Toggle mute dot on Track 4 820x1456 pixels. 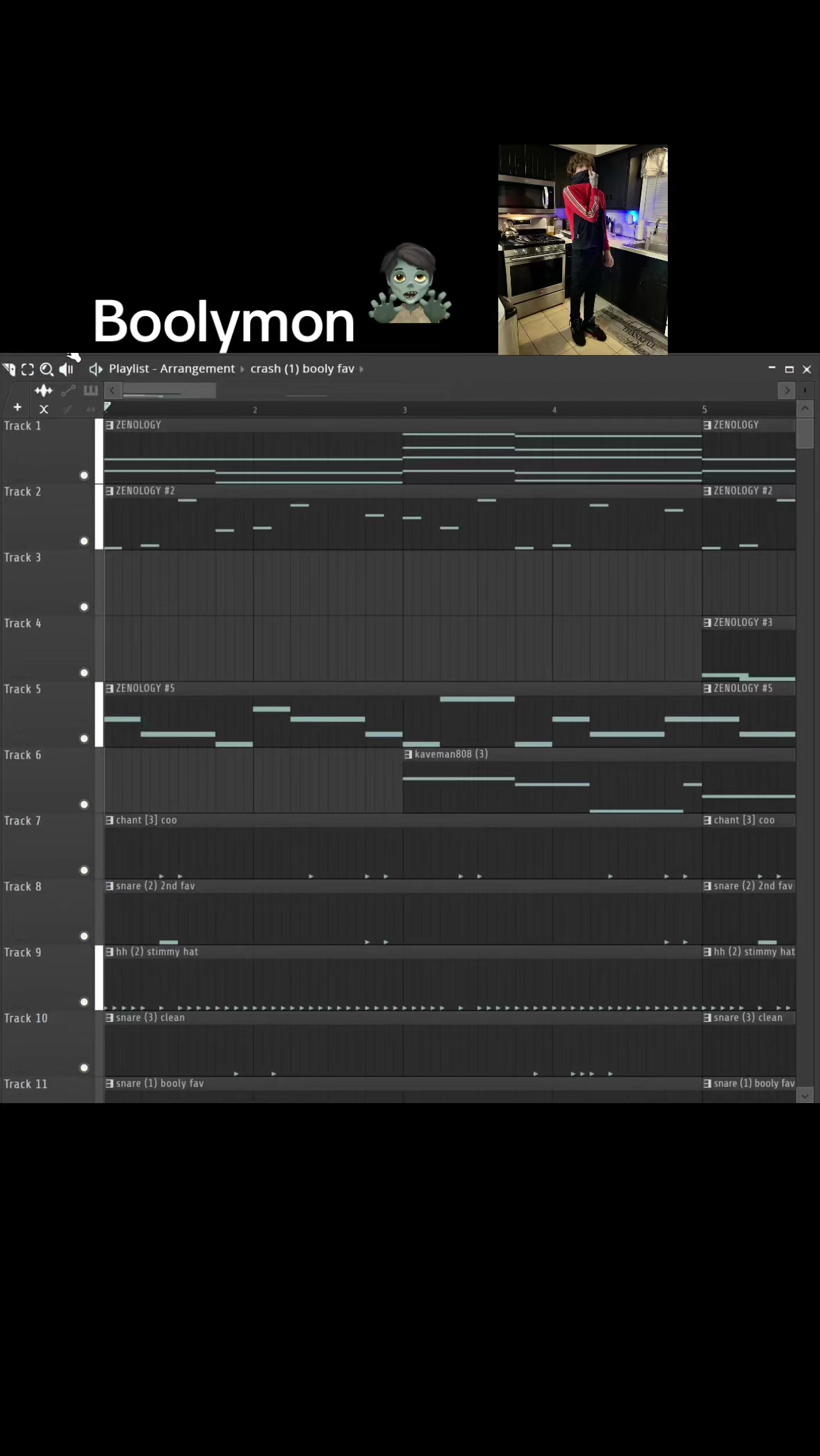coord(84,672)
